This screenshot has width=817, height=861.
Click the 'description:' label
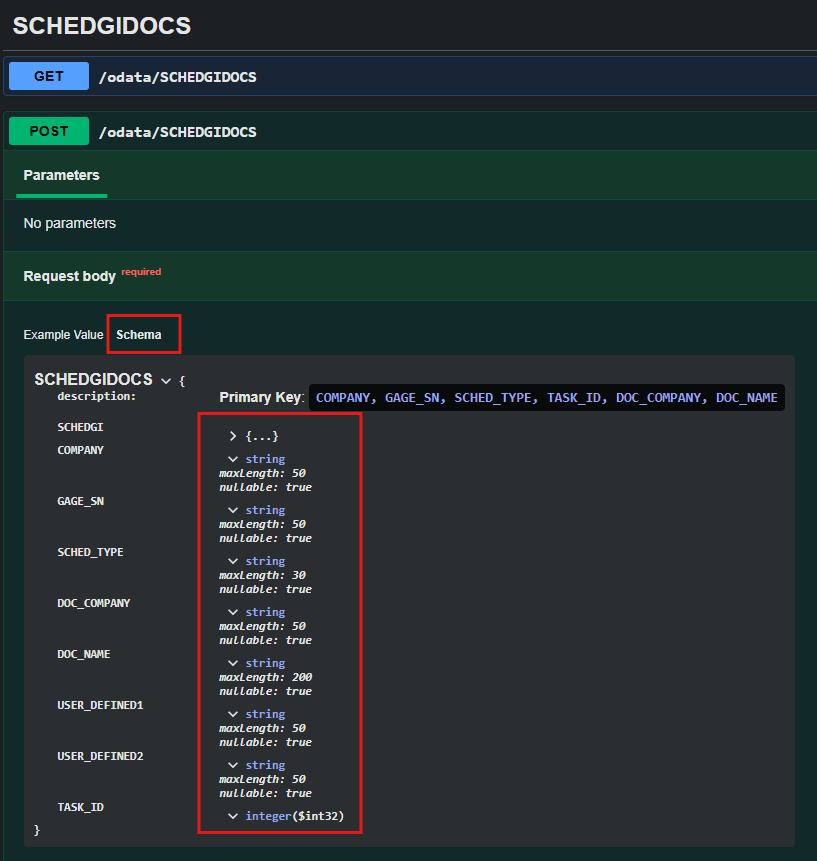coord(96,396)
